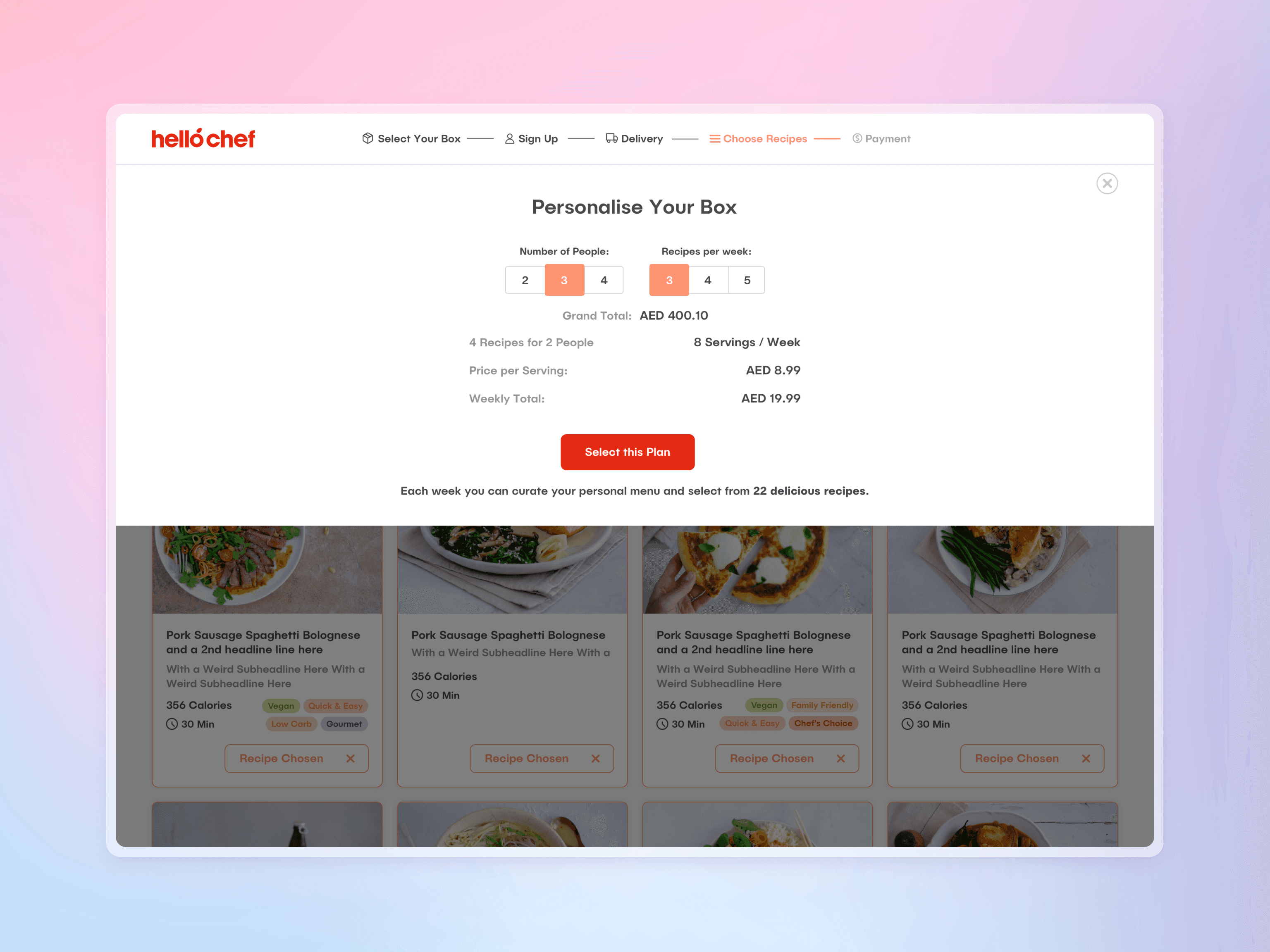
Task: Click the truck icon beside Delivery
Action: (x=611, y=138)
